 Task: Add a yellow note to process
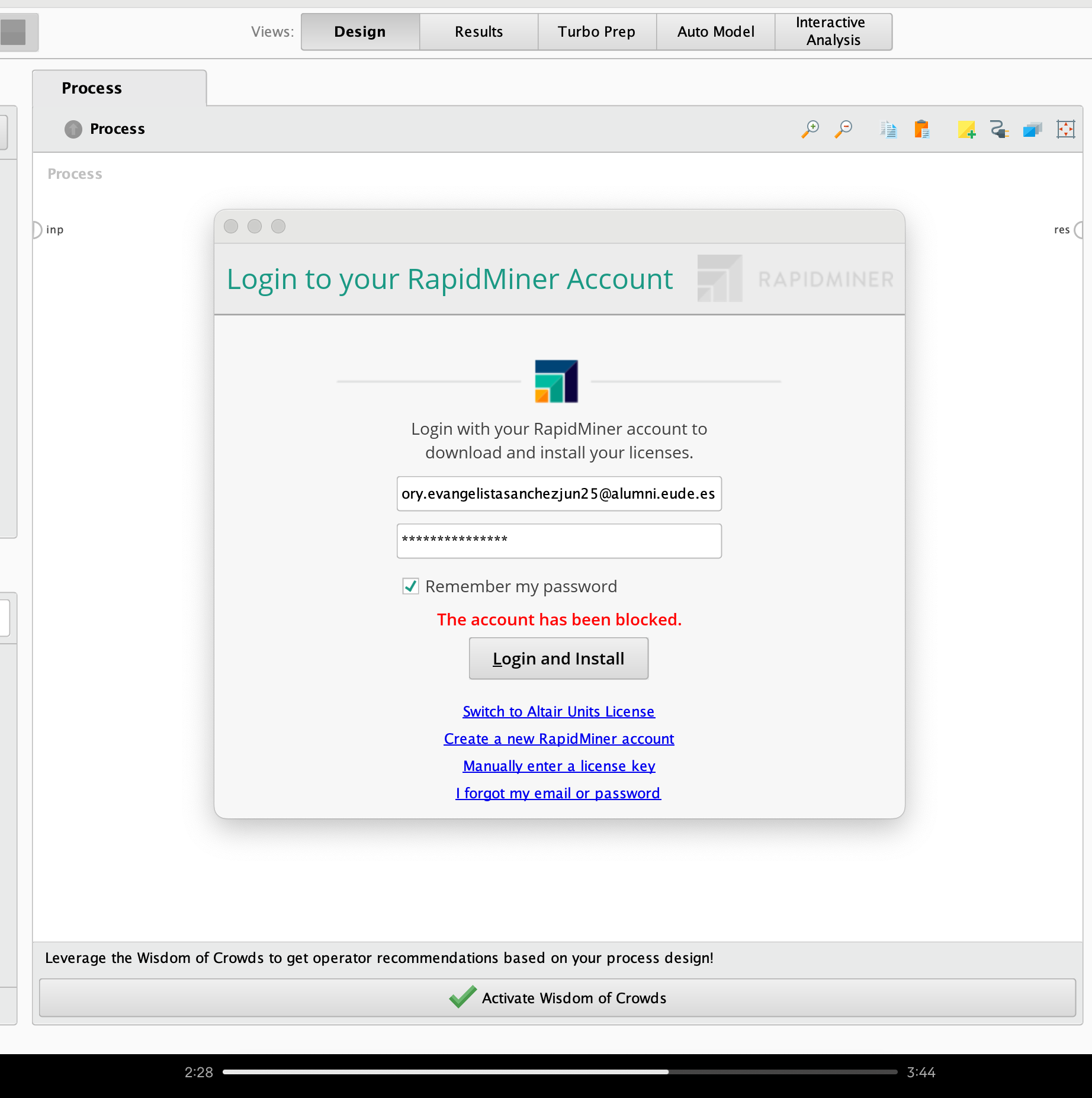(x=966, y=129)
